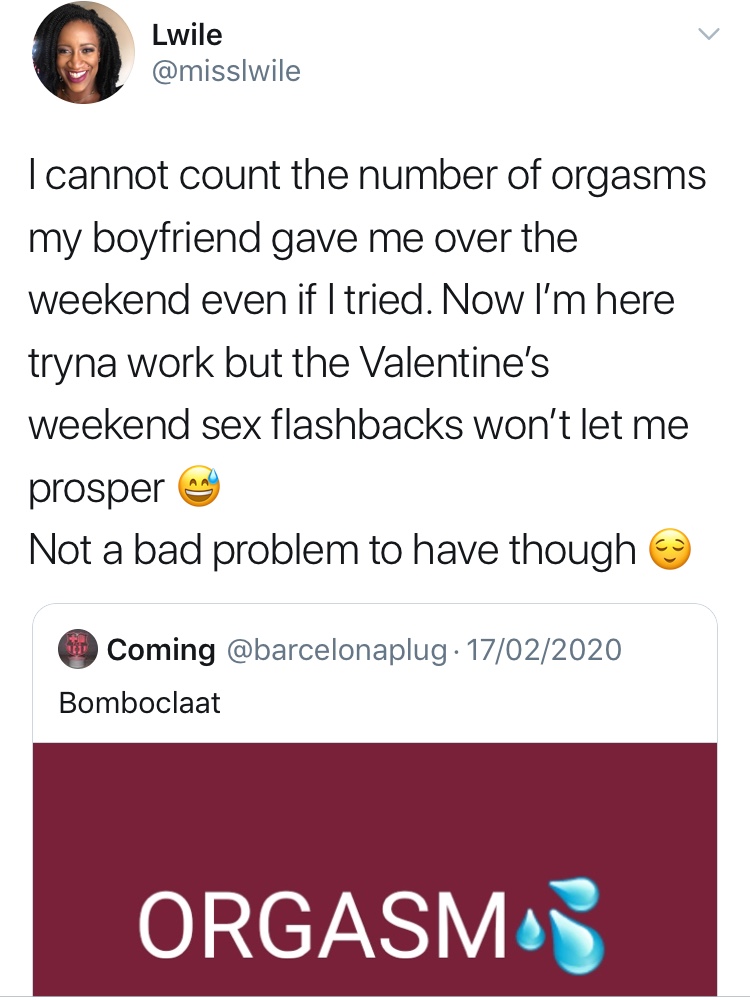Open the "Coming" name in quoted tweet
Screen dimensions: 750x1000
pyautogui.click(x=161, y=650)
